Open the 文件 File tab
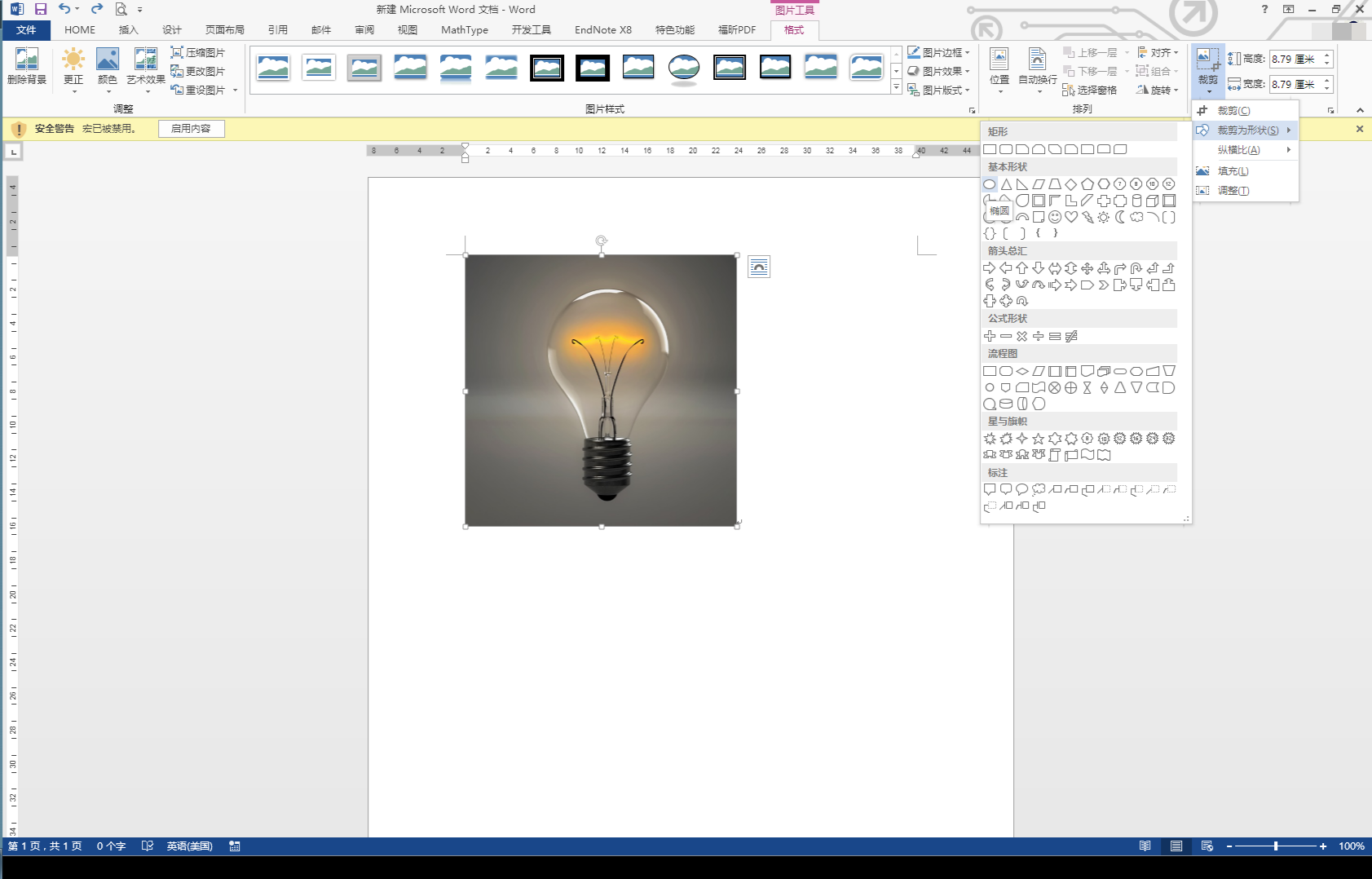1372x879 pixels. 26,30
